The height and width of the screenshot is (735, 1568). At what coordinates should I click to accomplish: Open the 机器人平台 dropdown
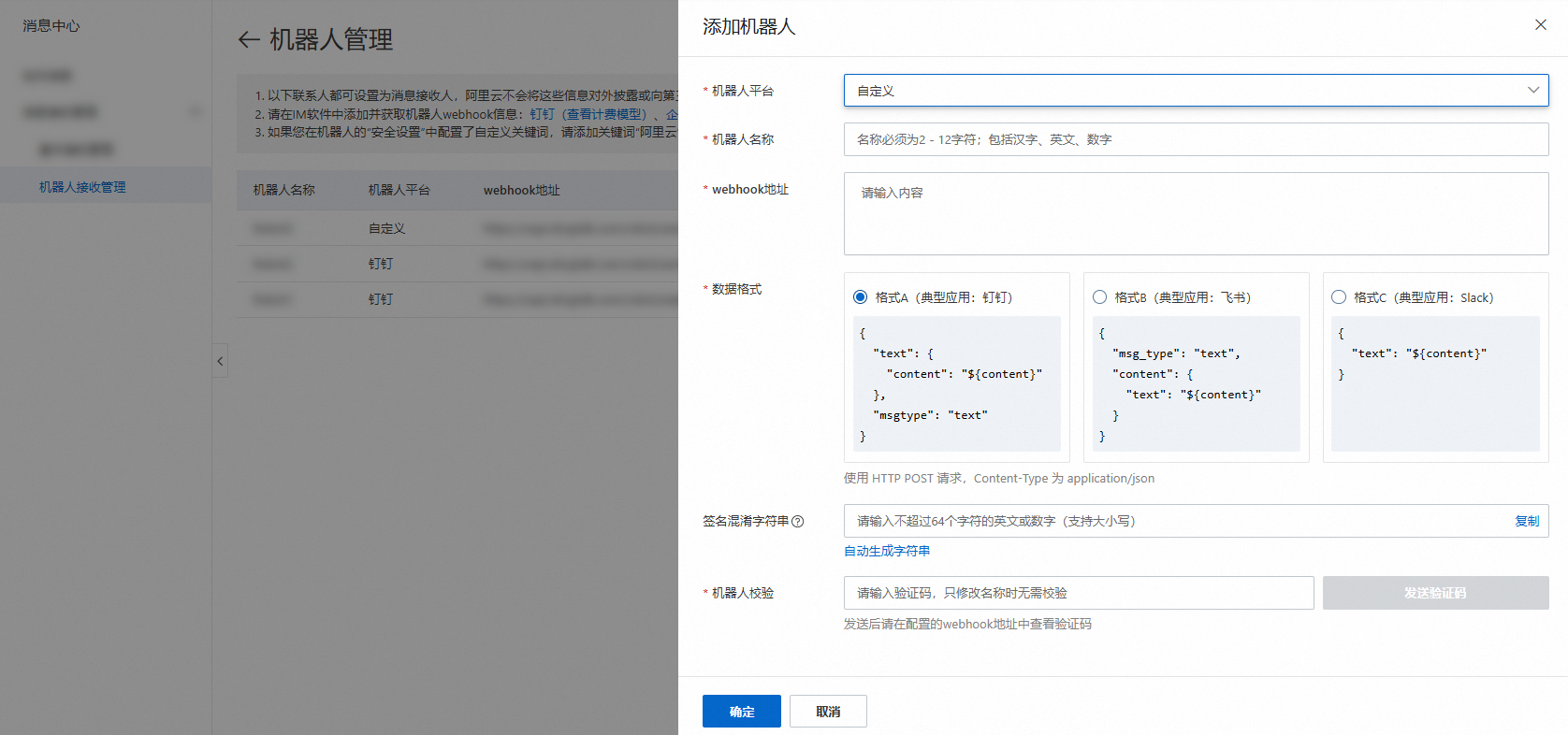[1196, 91]
